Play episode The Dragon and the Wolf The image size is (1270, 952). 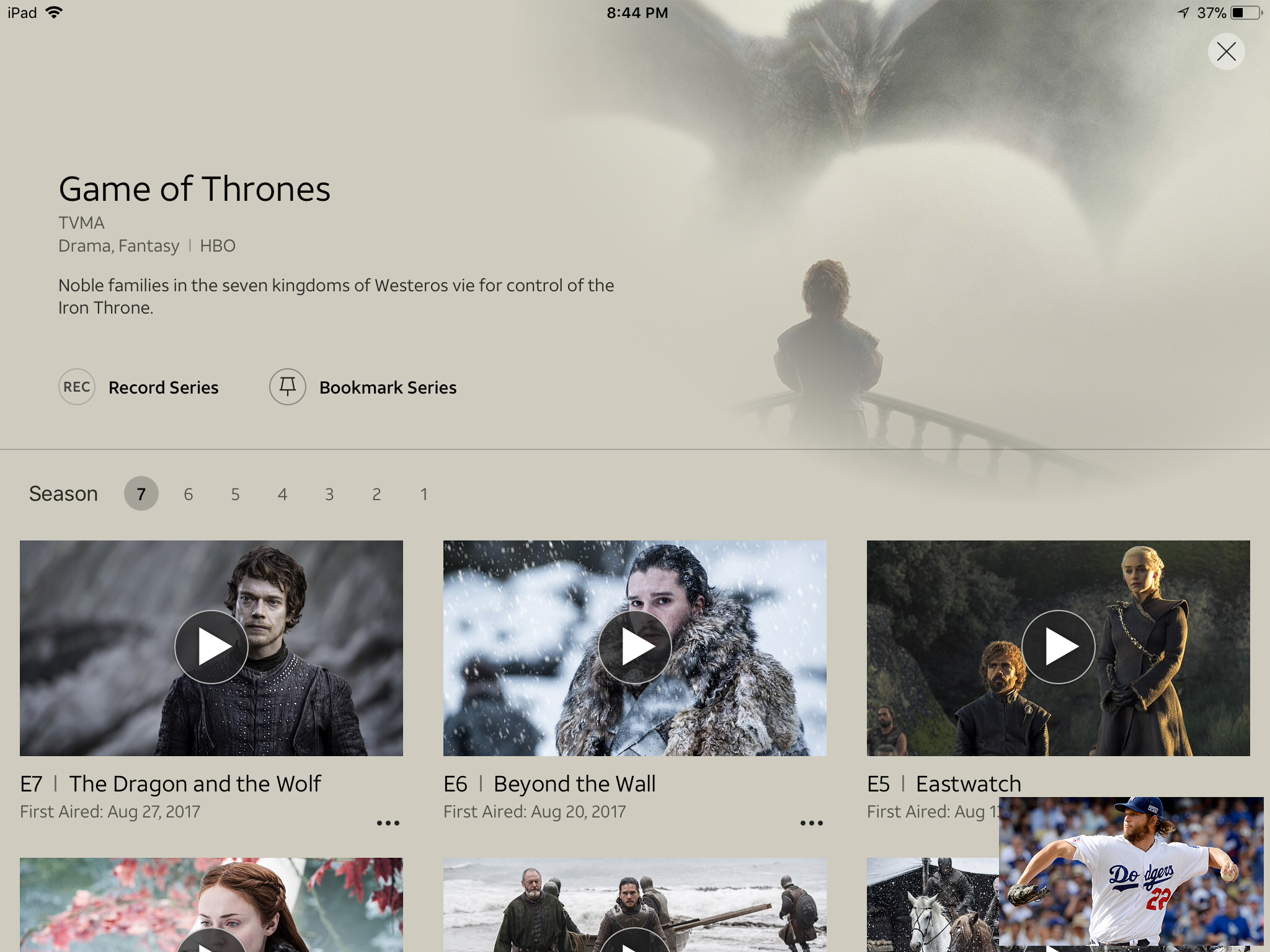coord(211,647)
